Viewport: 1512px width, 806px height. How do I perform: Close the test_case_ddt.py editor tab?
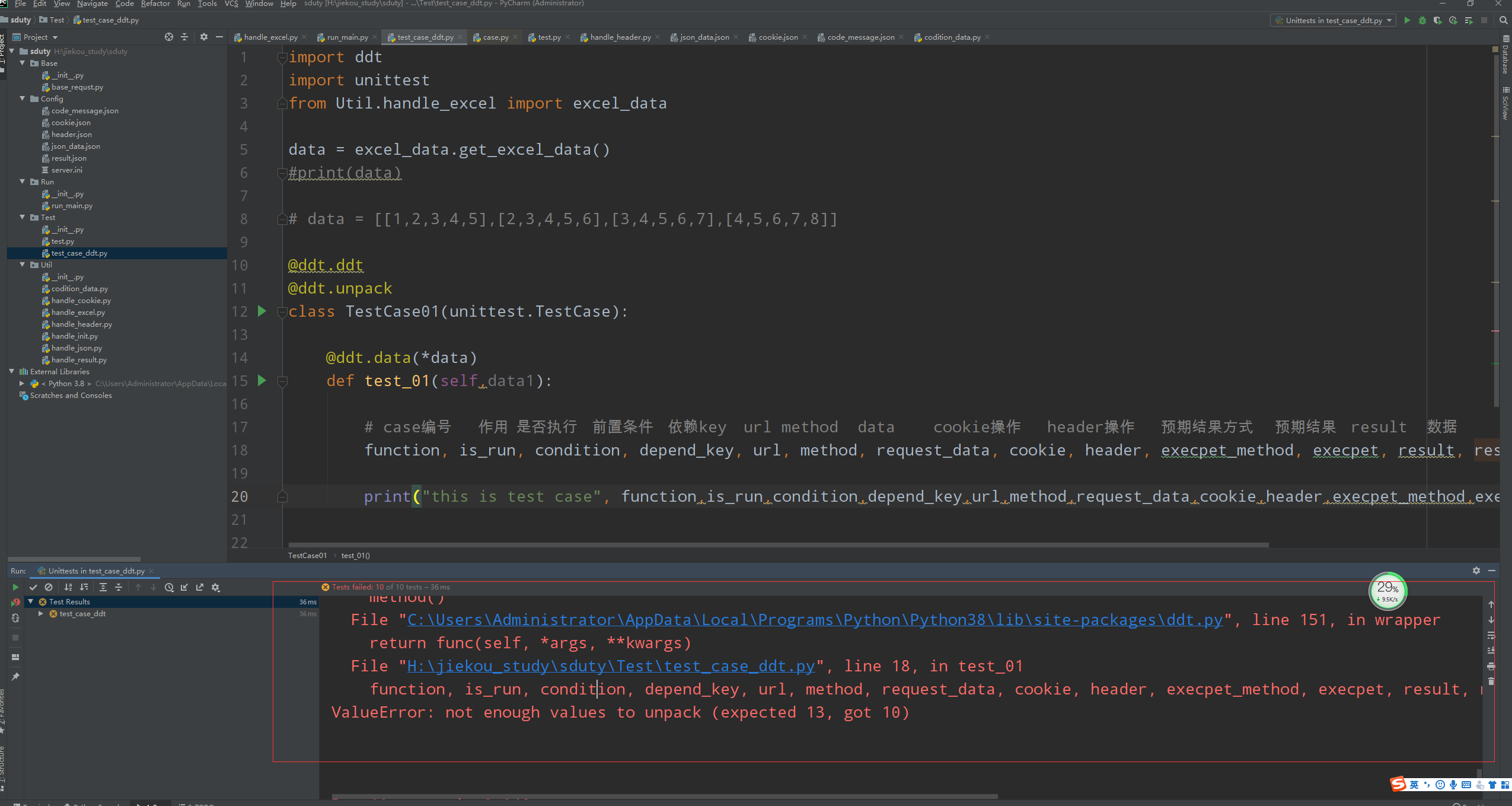point(460,37)
